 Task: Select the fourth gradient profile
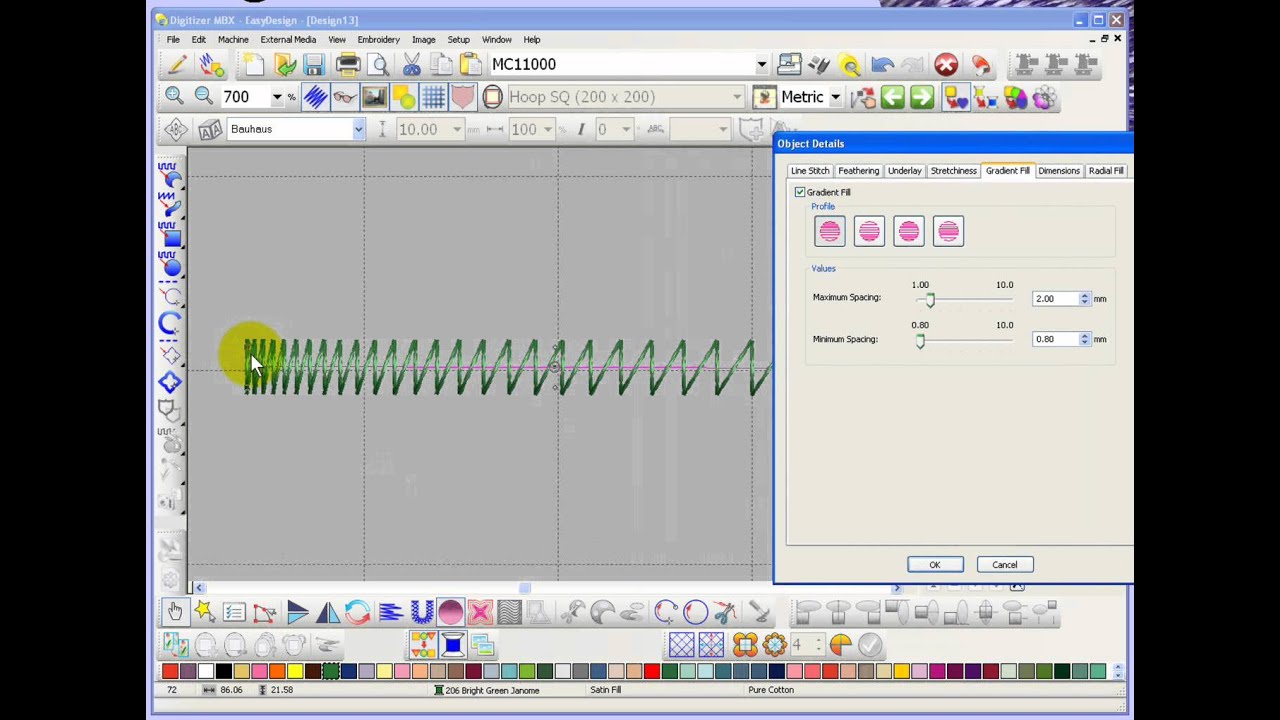948,232
